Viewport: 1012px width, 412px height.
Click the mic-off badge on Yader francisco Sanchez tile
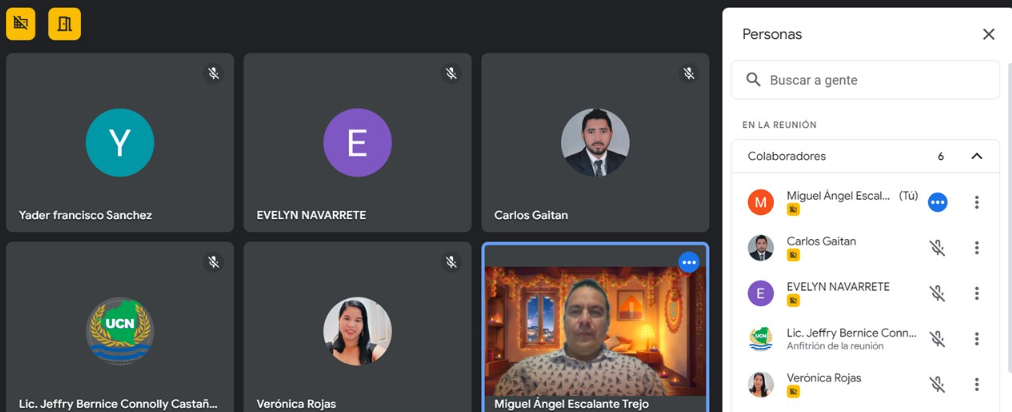[x=214, y=74]
